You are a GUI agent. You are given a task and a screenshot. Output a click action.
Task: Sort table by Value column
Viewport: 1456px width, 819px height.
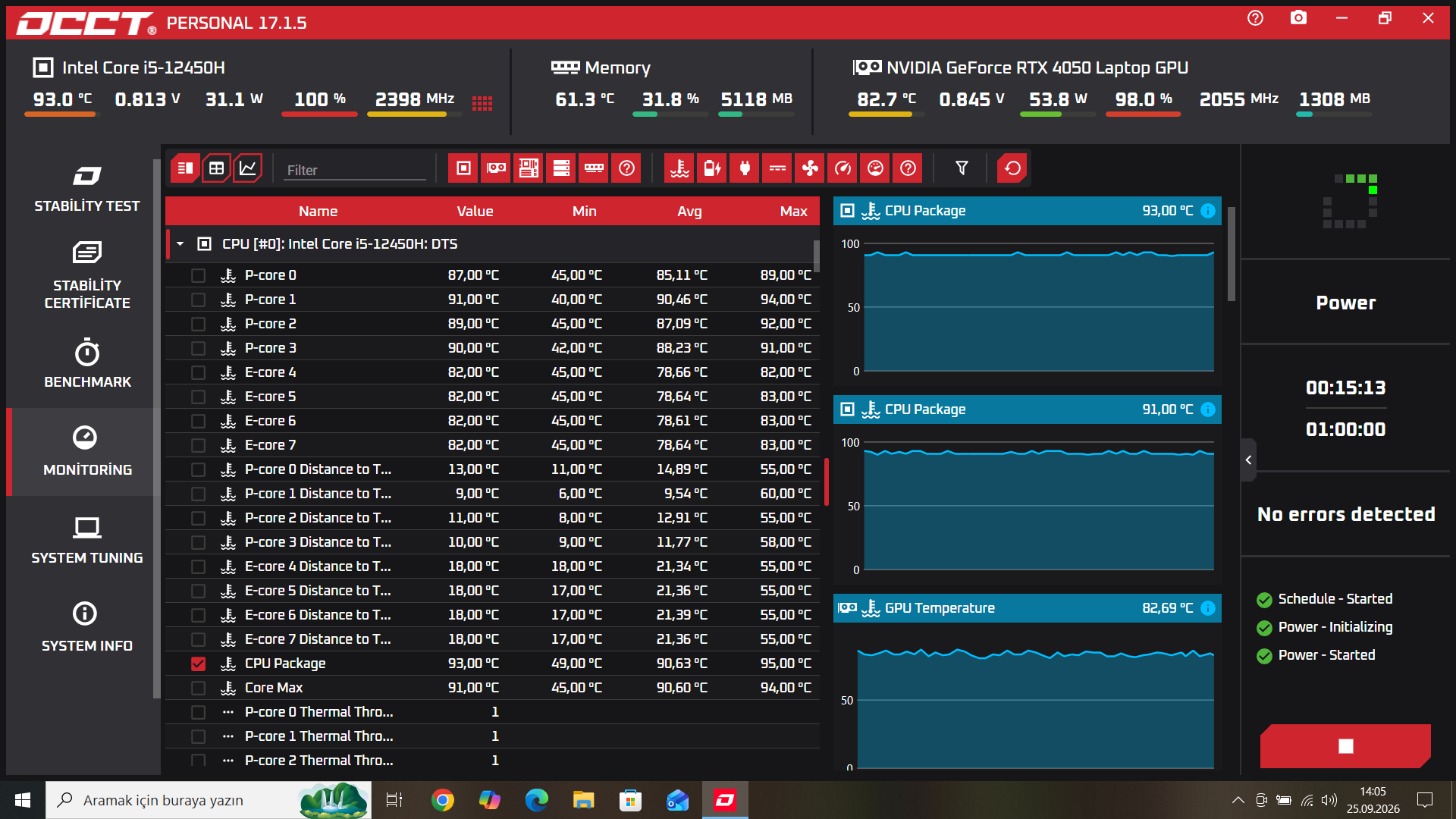pos(475,212)
